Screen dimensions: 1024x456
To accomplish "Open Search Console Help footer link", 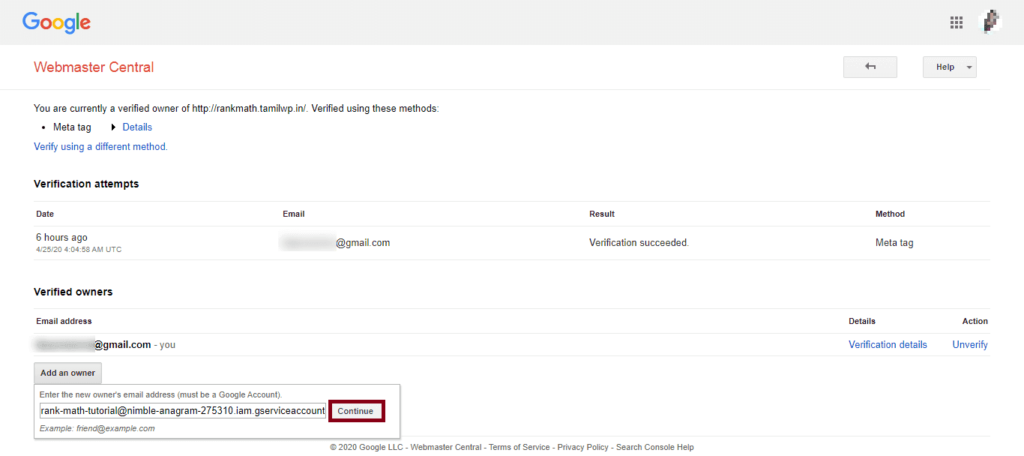I will click(655, 448).
